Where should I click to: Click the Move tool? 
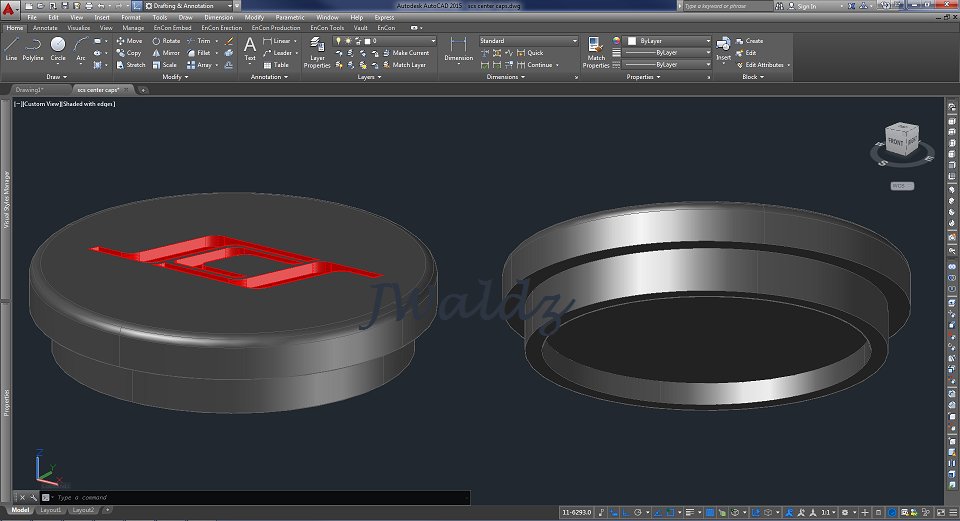tap(129, 41)
